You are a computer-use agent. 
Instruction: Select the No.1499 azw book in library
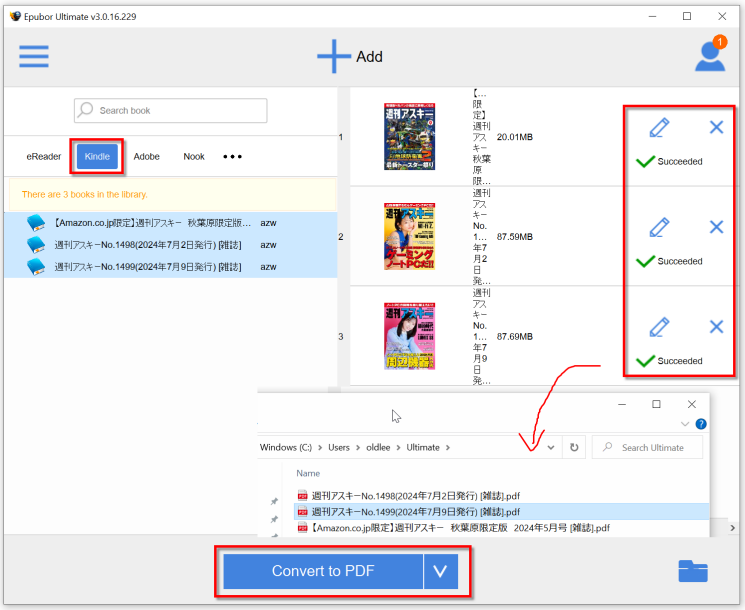(x=171, y=267)
